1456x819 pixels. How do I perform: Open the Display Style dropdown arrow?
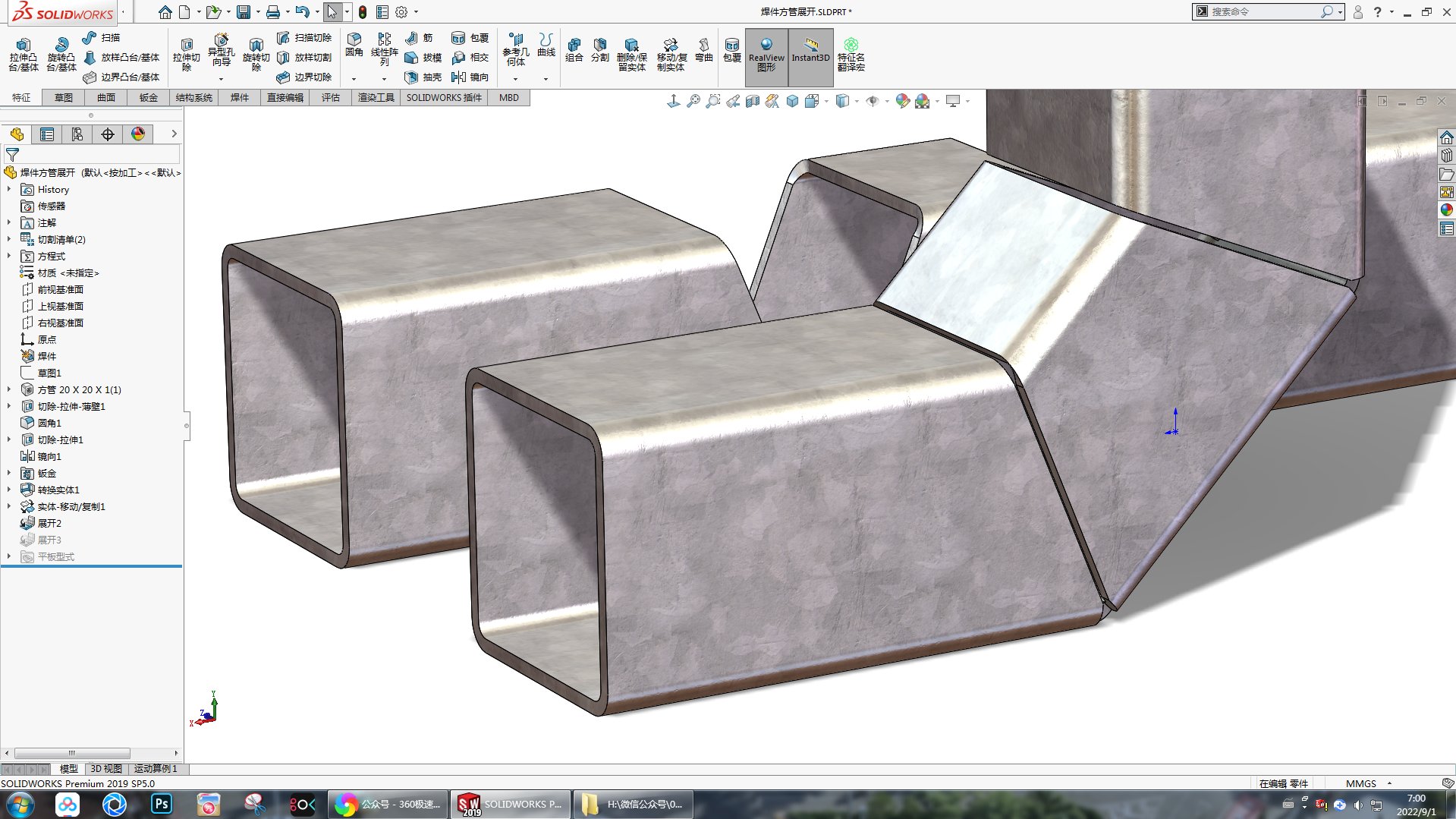point(857,101)
